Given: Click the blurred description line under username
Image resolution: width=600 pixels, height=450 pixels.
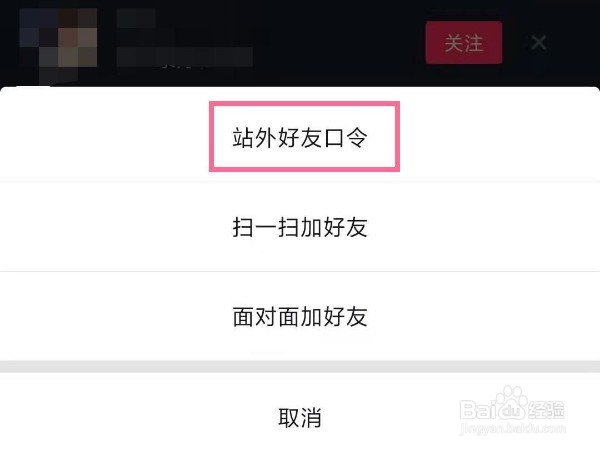Looking at the screenshot, I should coord(184,57).
